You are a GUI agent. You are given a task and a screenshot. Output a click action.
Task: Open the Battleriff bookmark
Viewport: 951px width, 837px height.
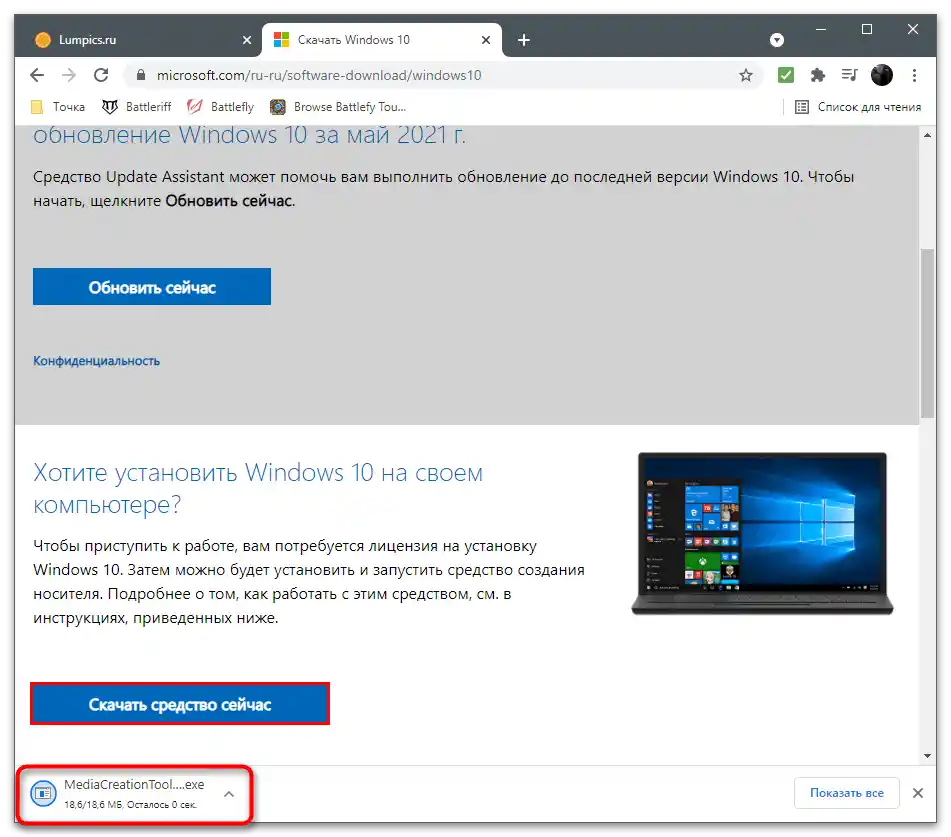[137, 107]
